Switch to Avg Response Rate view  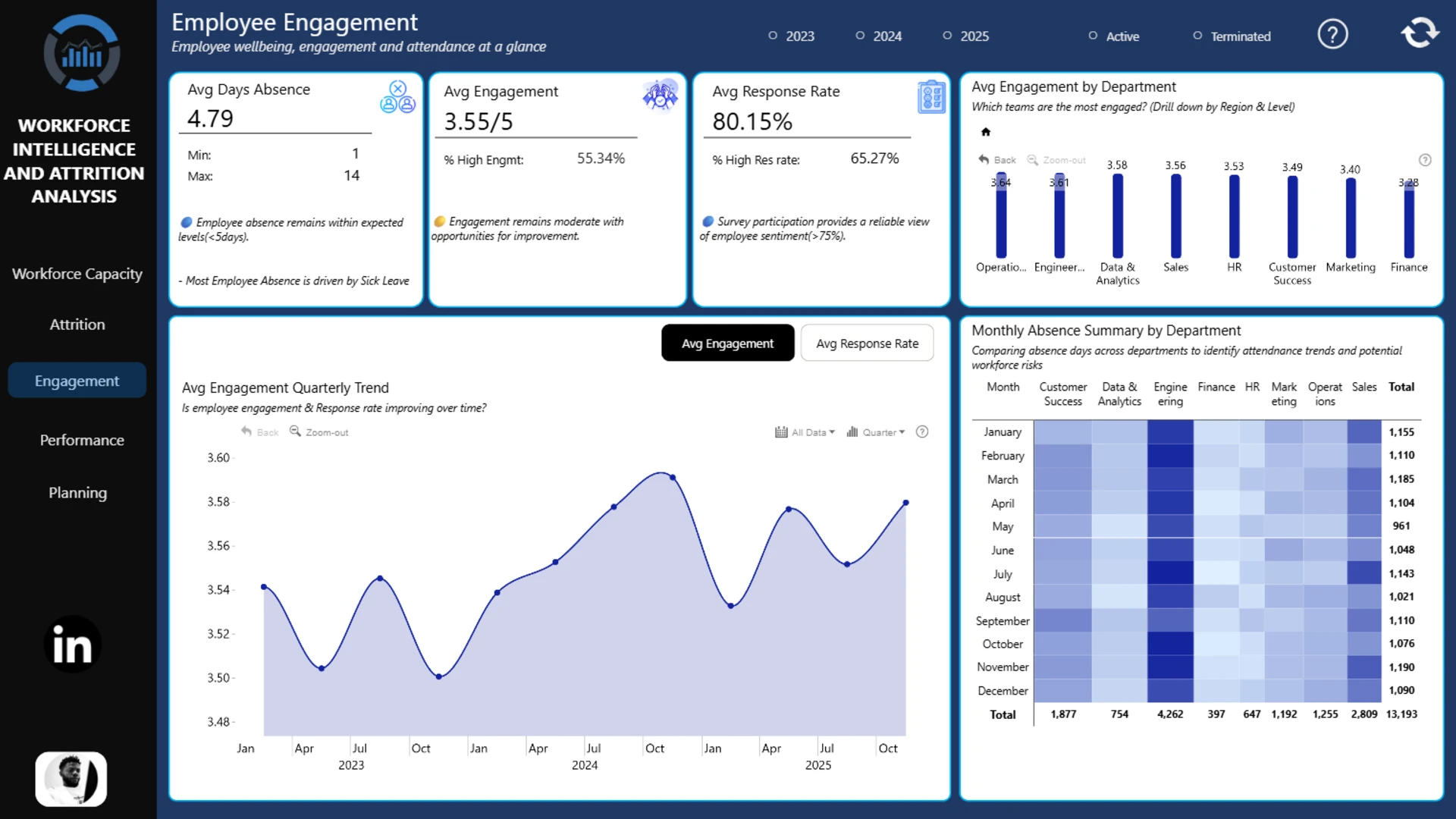867,344
